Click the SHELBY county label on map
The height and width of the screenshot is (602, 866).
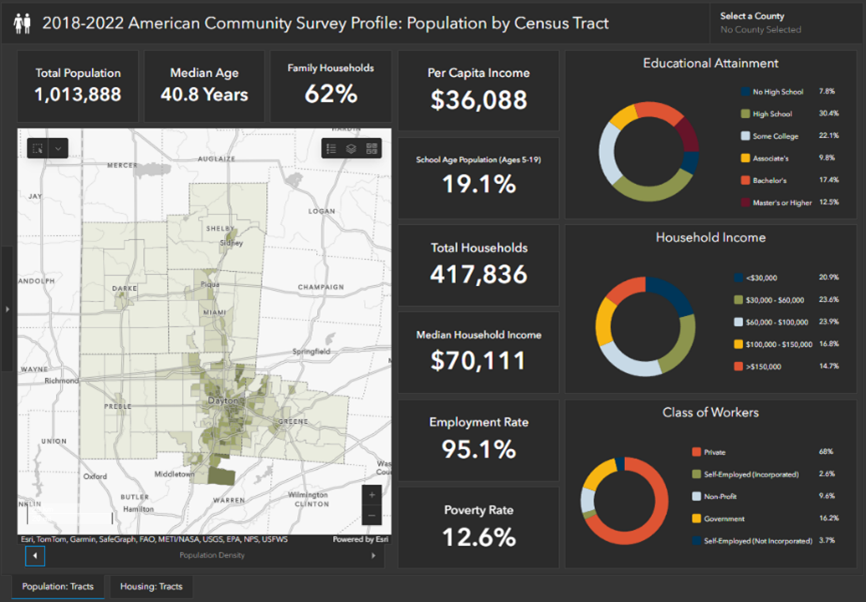220,228
